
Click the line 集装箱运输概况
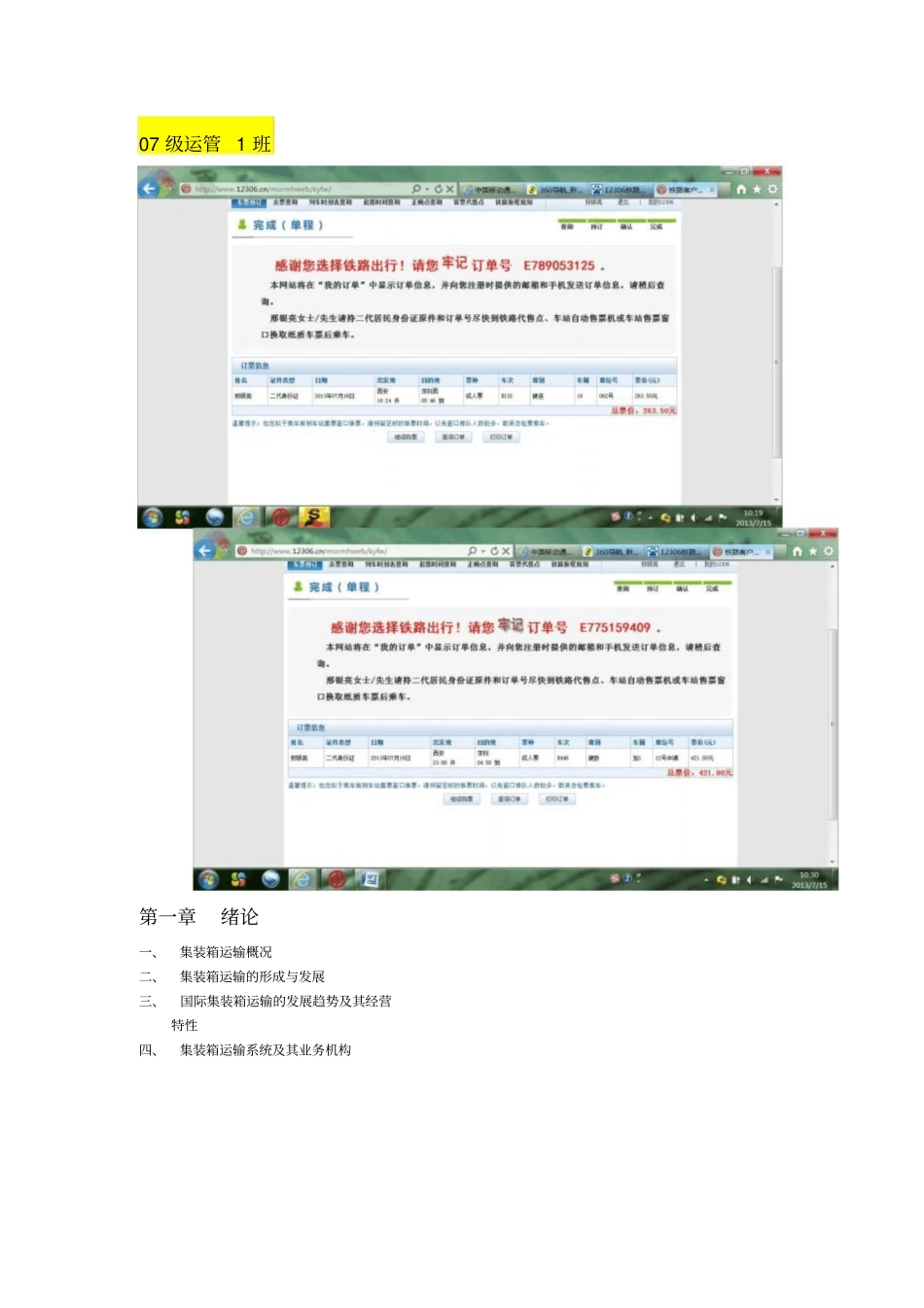pyautogui.click(x=226, y=952)
